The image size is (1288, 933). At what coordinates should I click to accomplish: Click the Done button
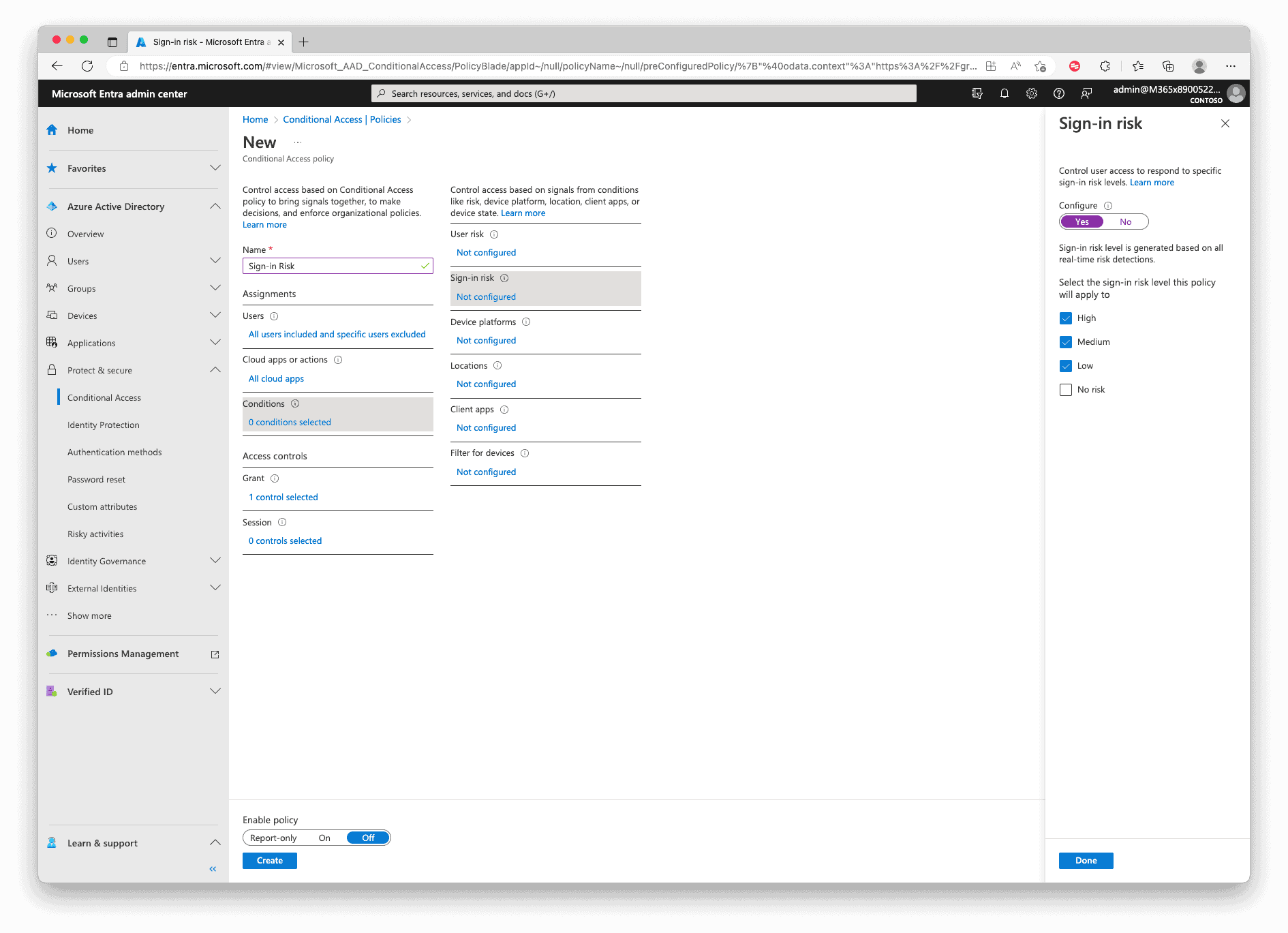[x=1086, y=861]
